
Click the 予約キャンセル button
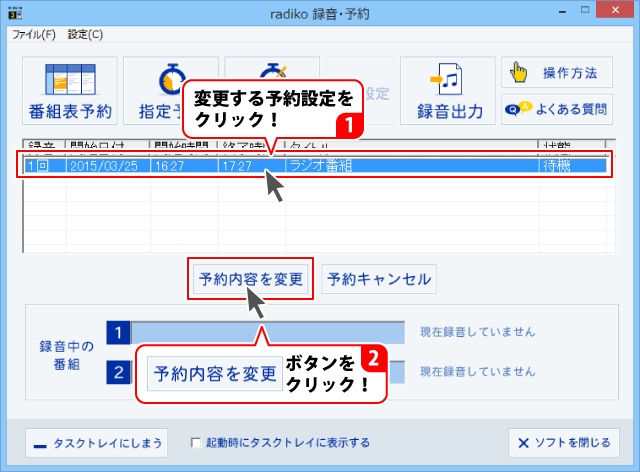pyautogui.click(x=379, y=279)
